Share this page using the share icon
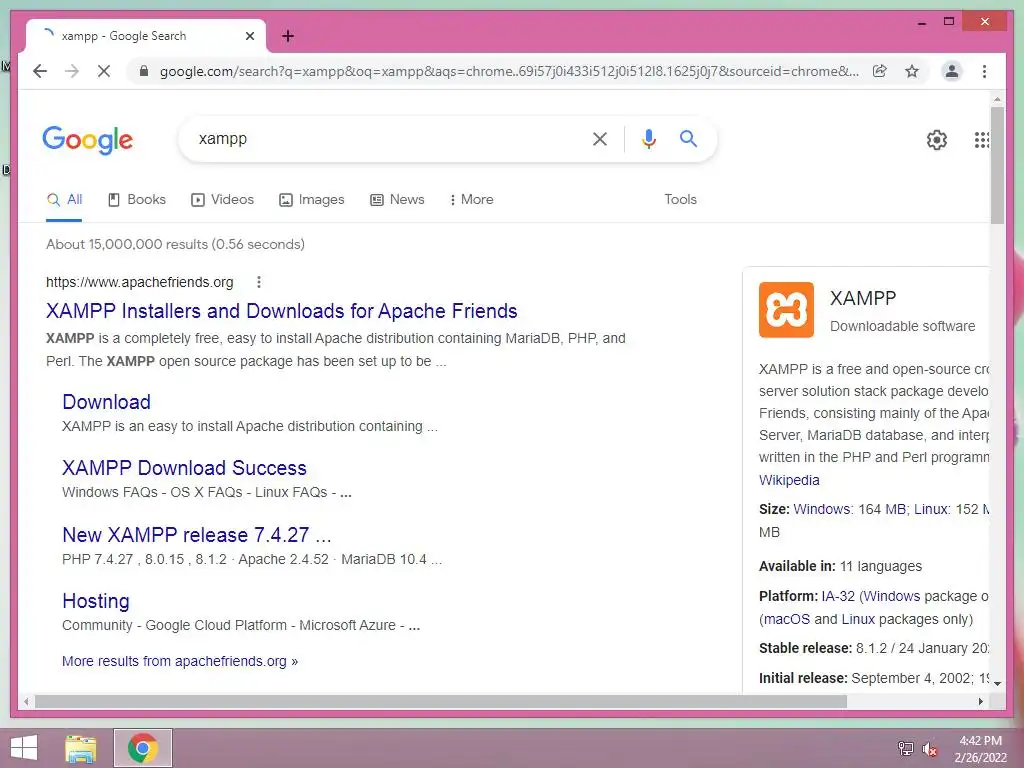The image size is (1024, 768). click(880, 71)
